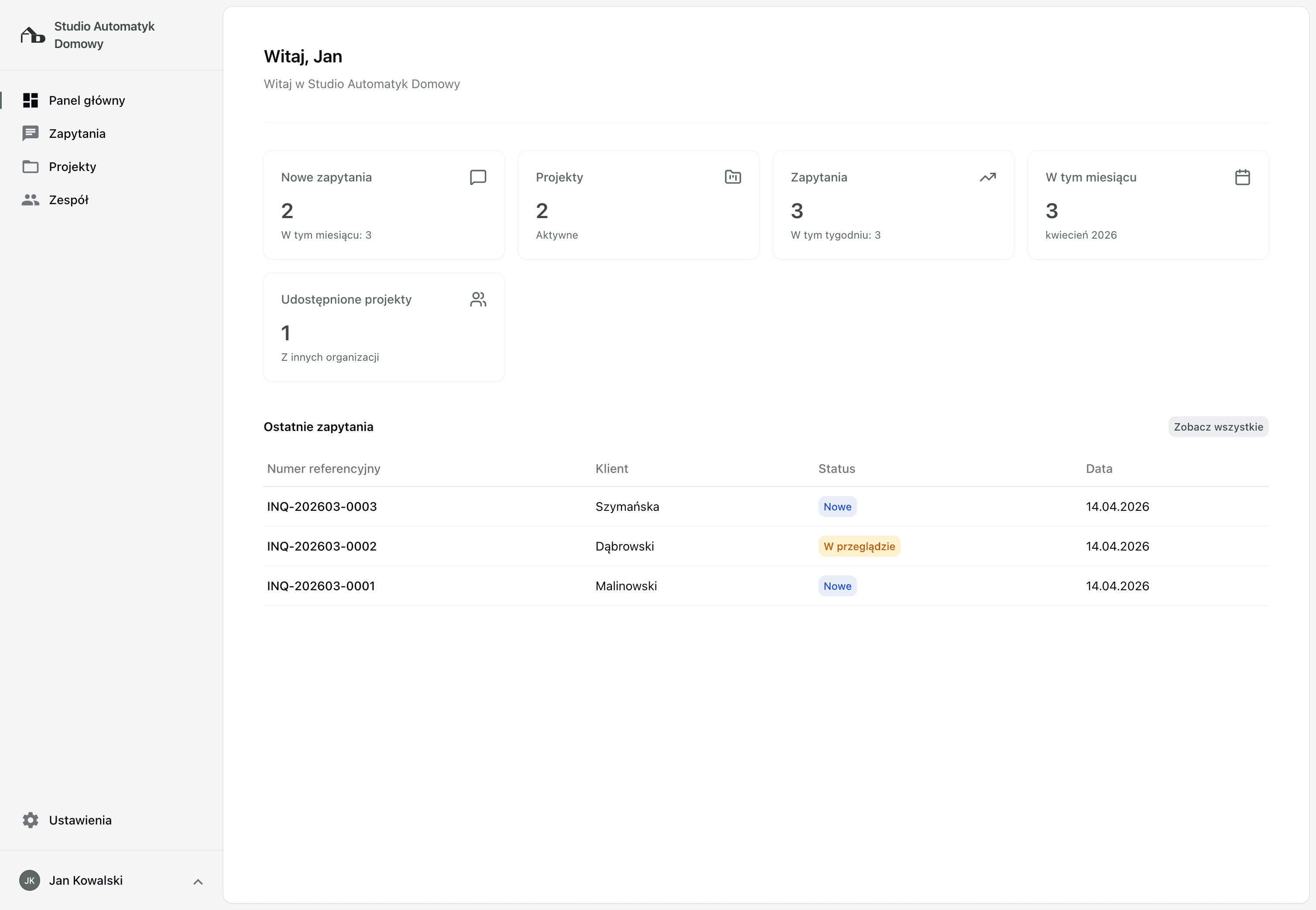
Task: Click the Panel główny dashboard grid icon
Action: (30, 100)
